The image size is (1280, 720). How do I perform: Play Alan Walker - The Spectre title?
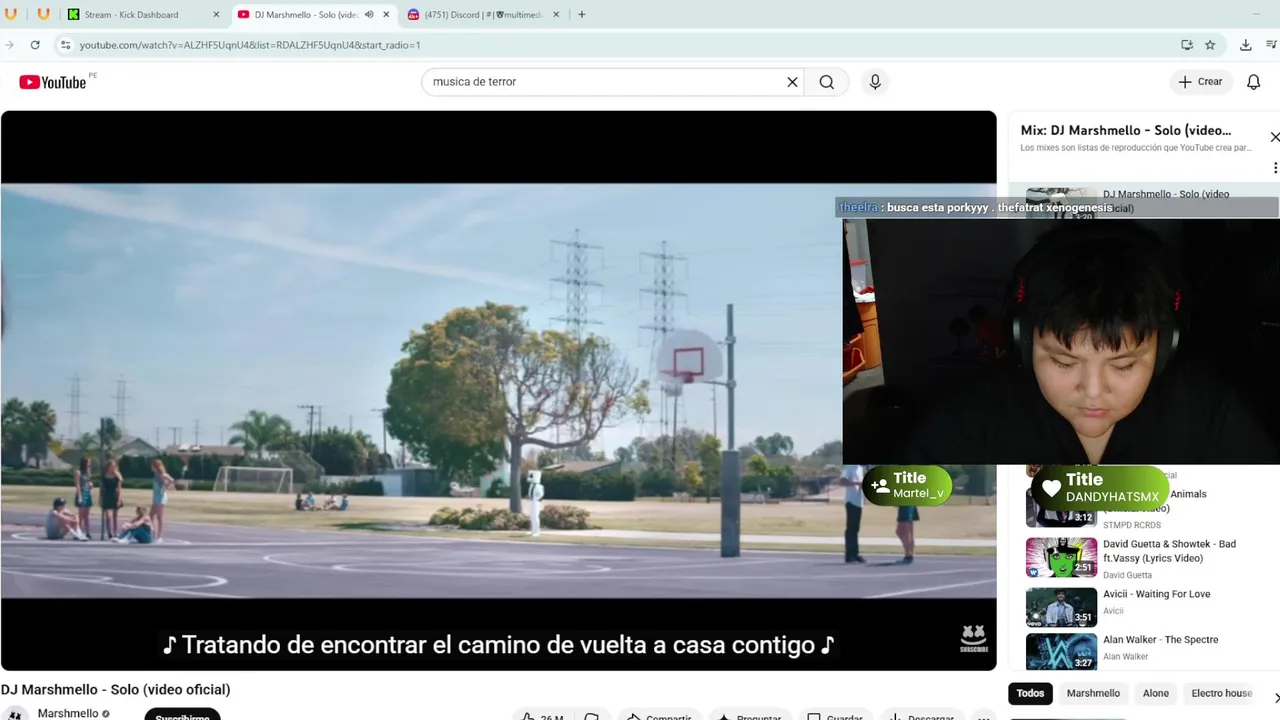click(1160, 640)
